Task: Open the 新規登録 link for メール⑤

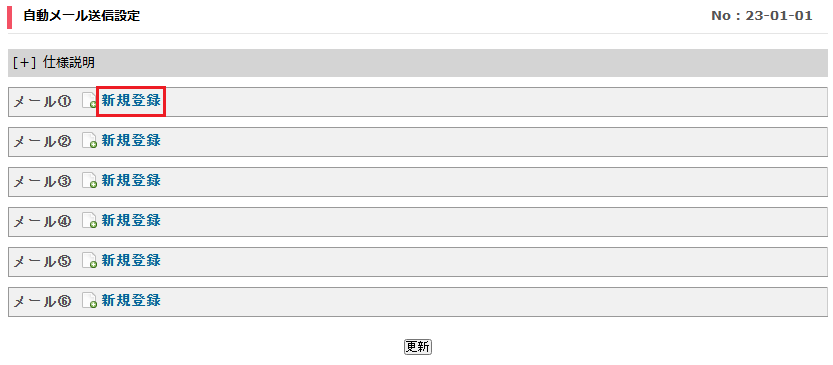Action: click(131, 260)
